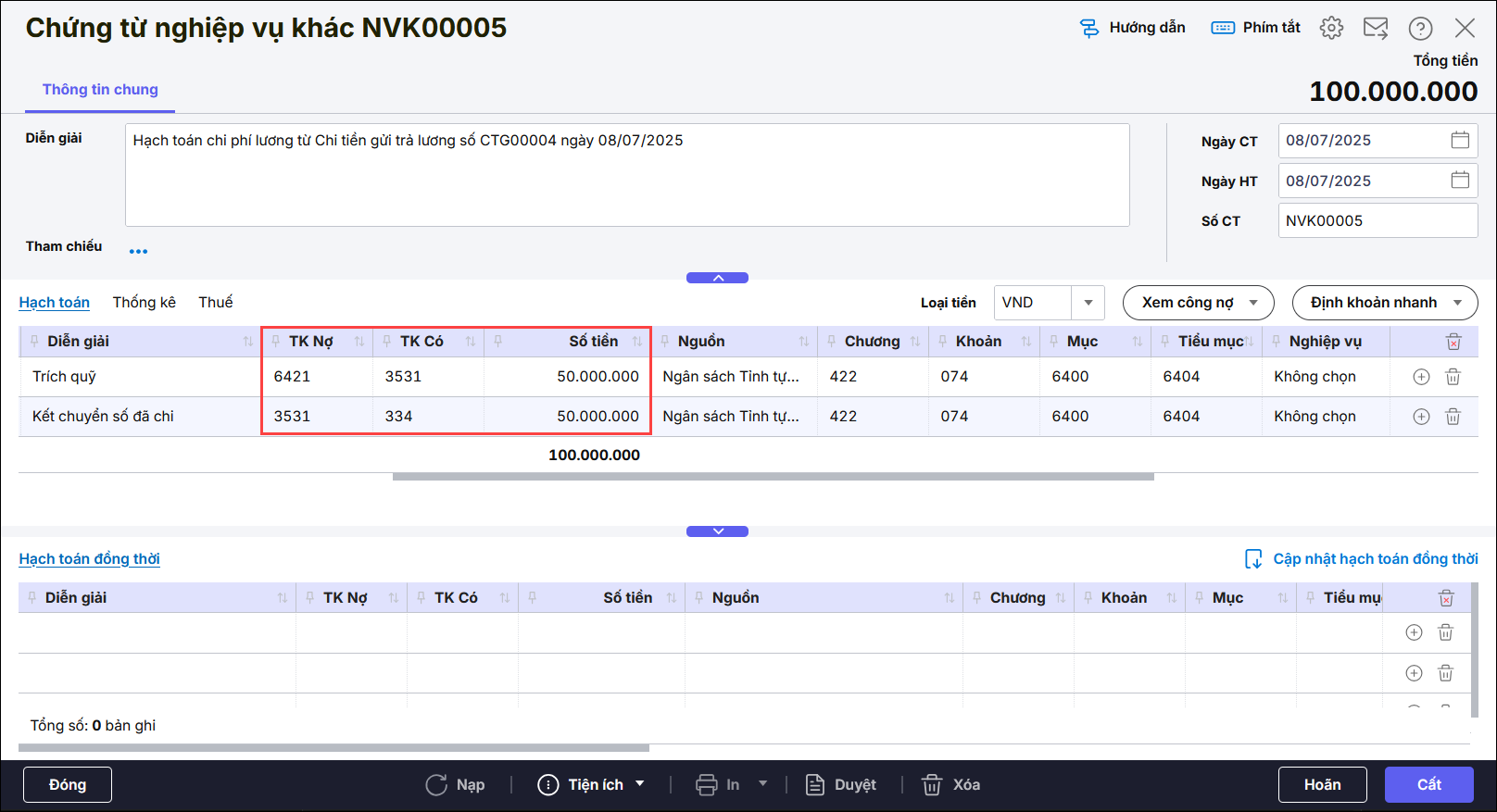
Task: Collapse the general info section chevron
Action: pos(717,278)
